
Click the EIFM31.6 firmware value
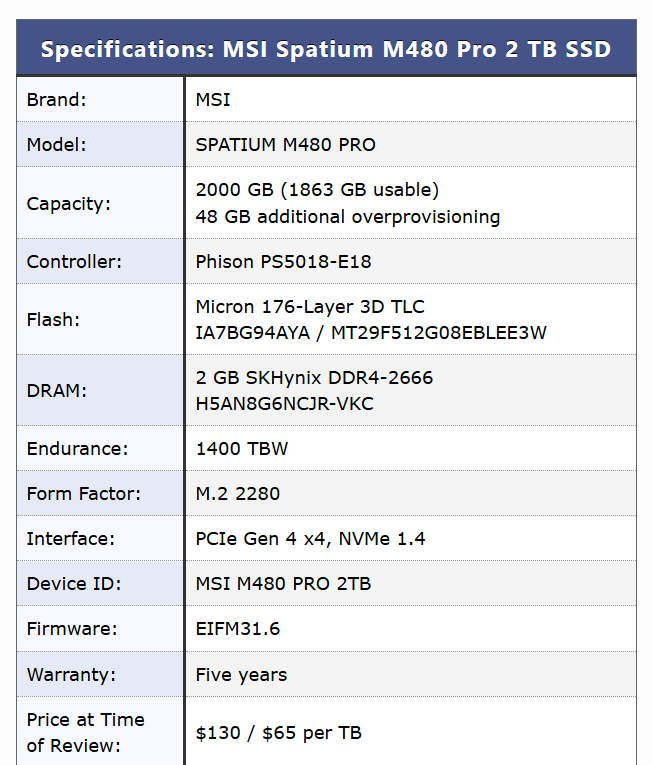pos(238,629)
